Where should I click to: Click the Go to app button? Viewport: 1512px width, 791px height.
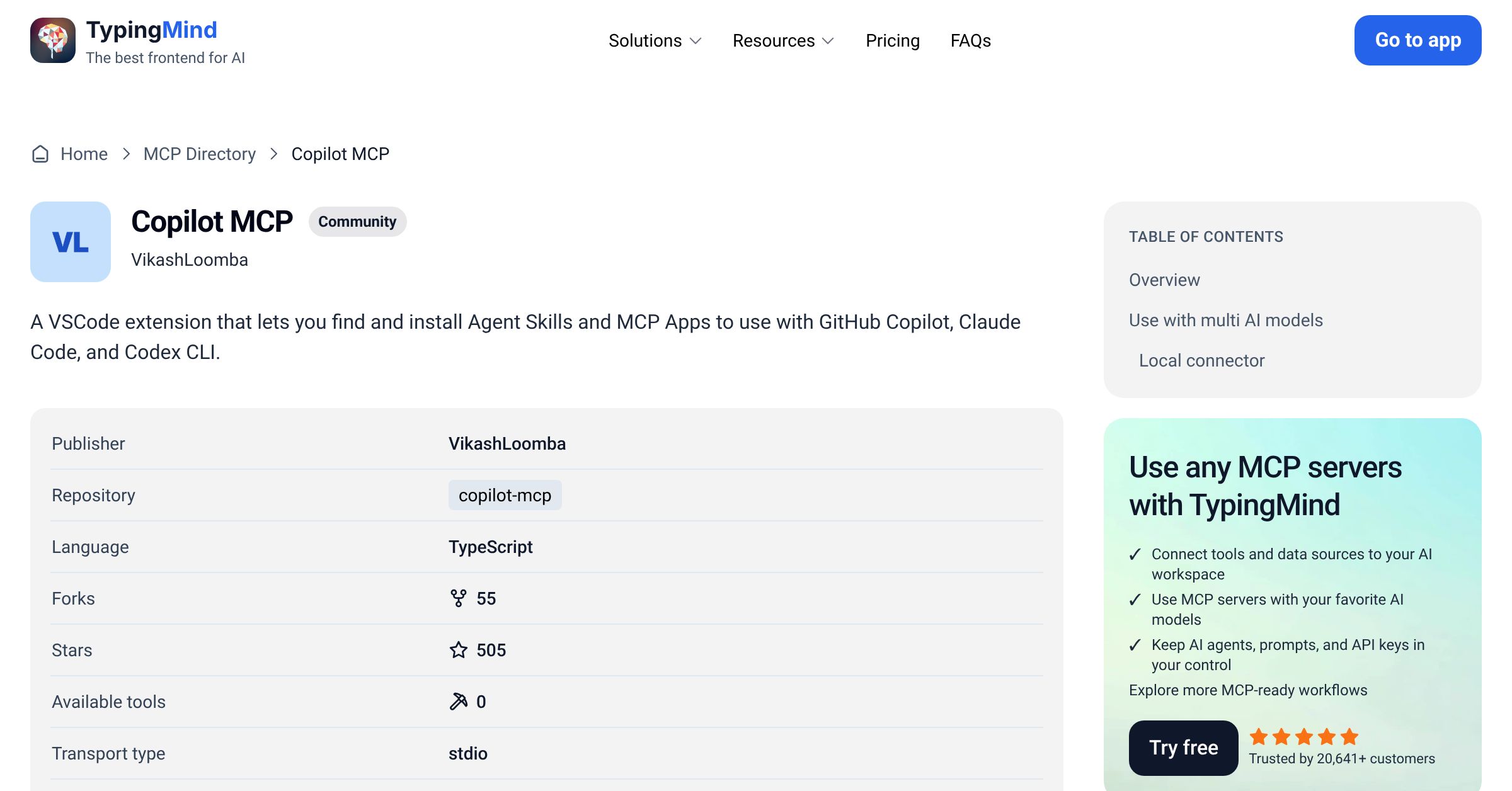point(1418,40)
